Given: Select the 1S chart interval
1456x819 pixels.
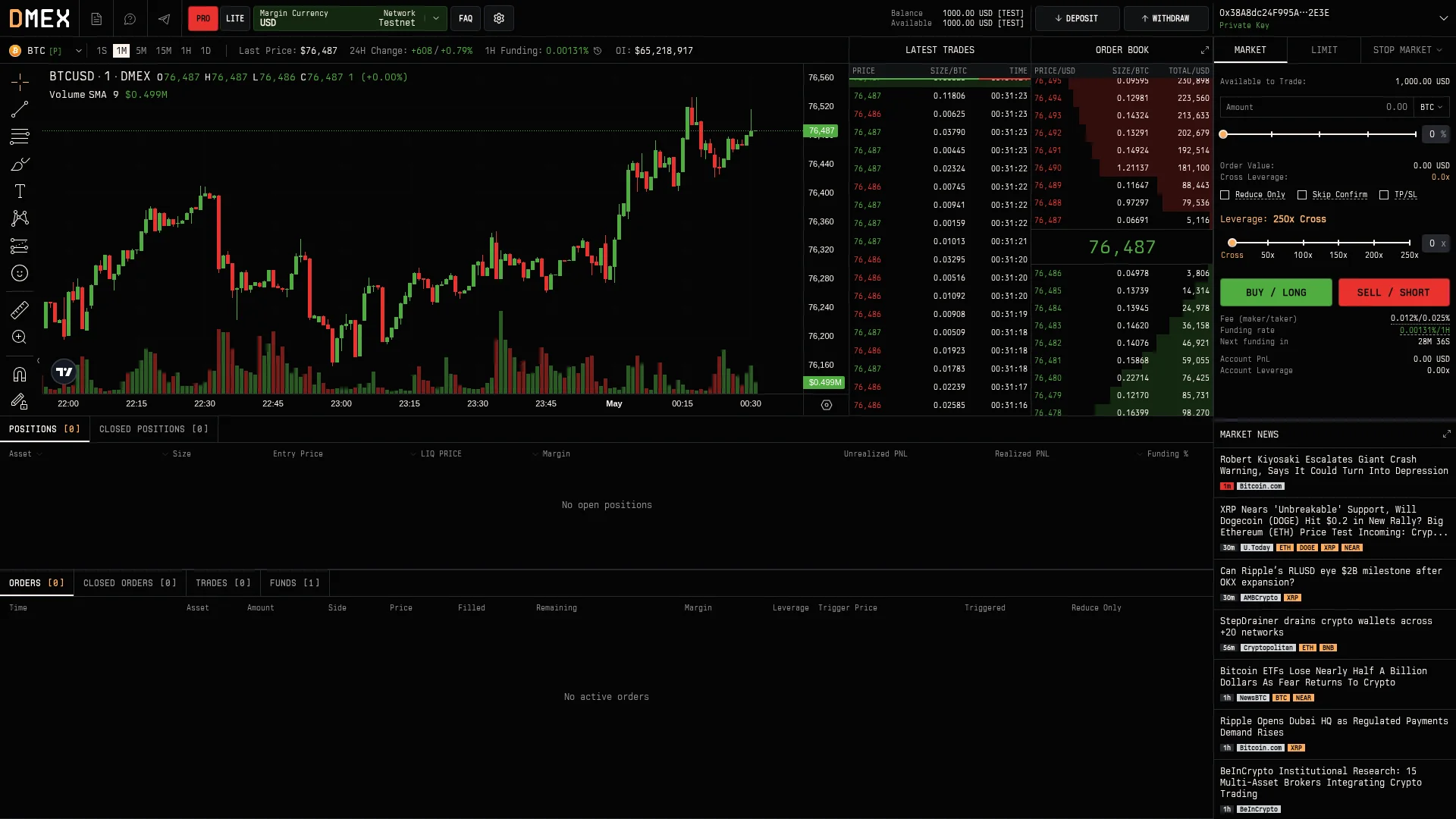Looking at the screenshot, I should (102, 51).
